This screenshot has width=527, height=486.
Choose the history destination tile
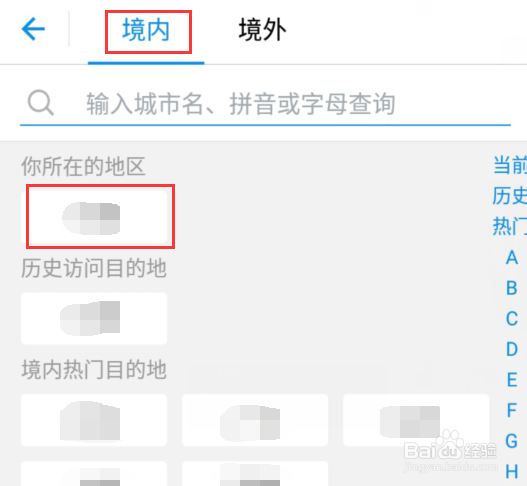coord(94,318)
